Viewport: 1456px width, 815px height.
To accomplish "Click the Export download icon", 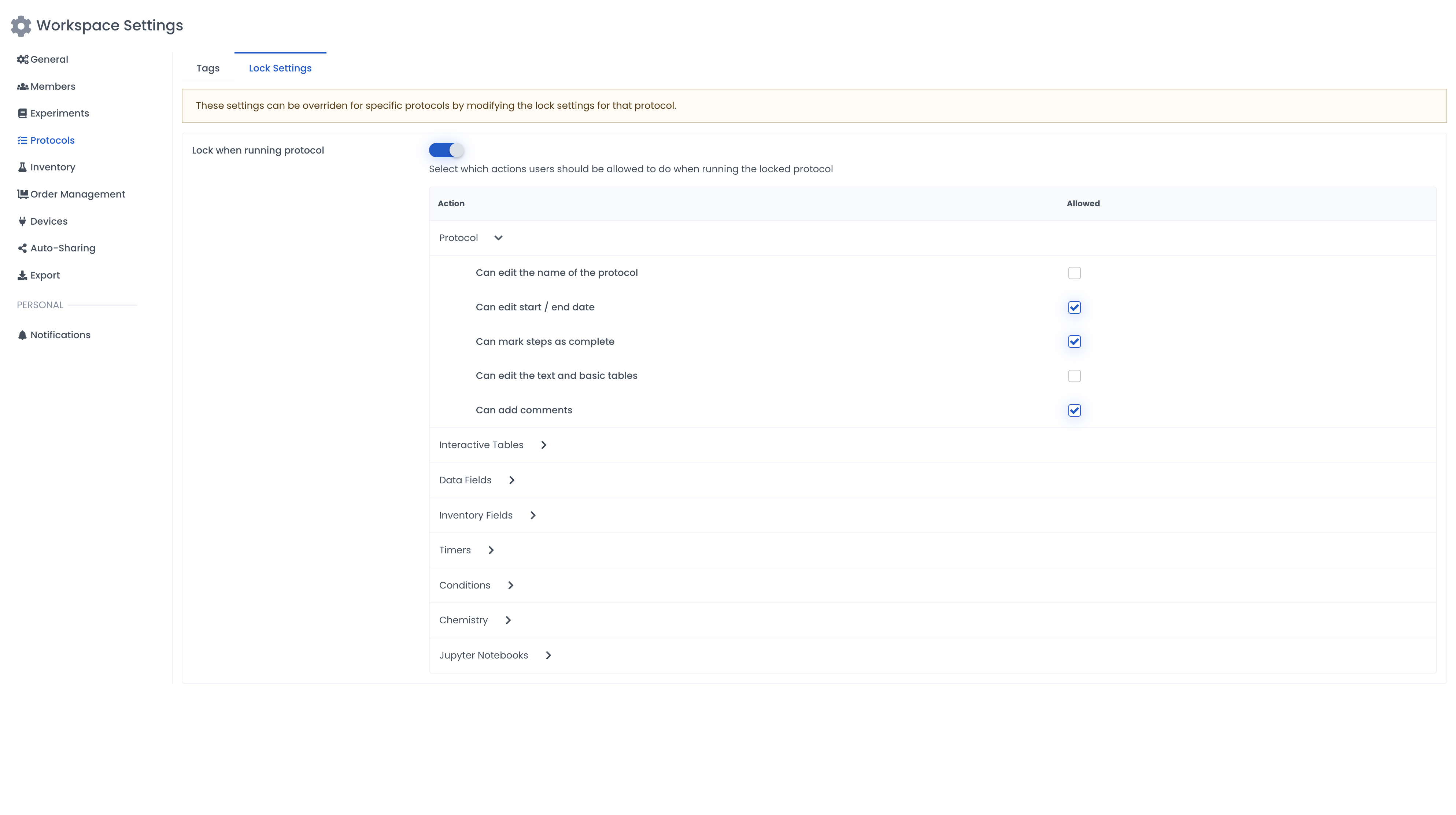I will [x=22, y=275].
